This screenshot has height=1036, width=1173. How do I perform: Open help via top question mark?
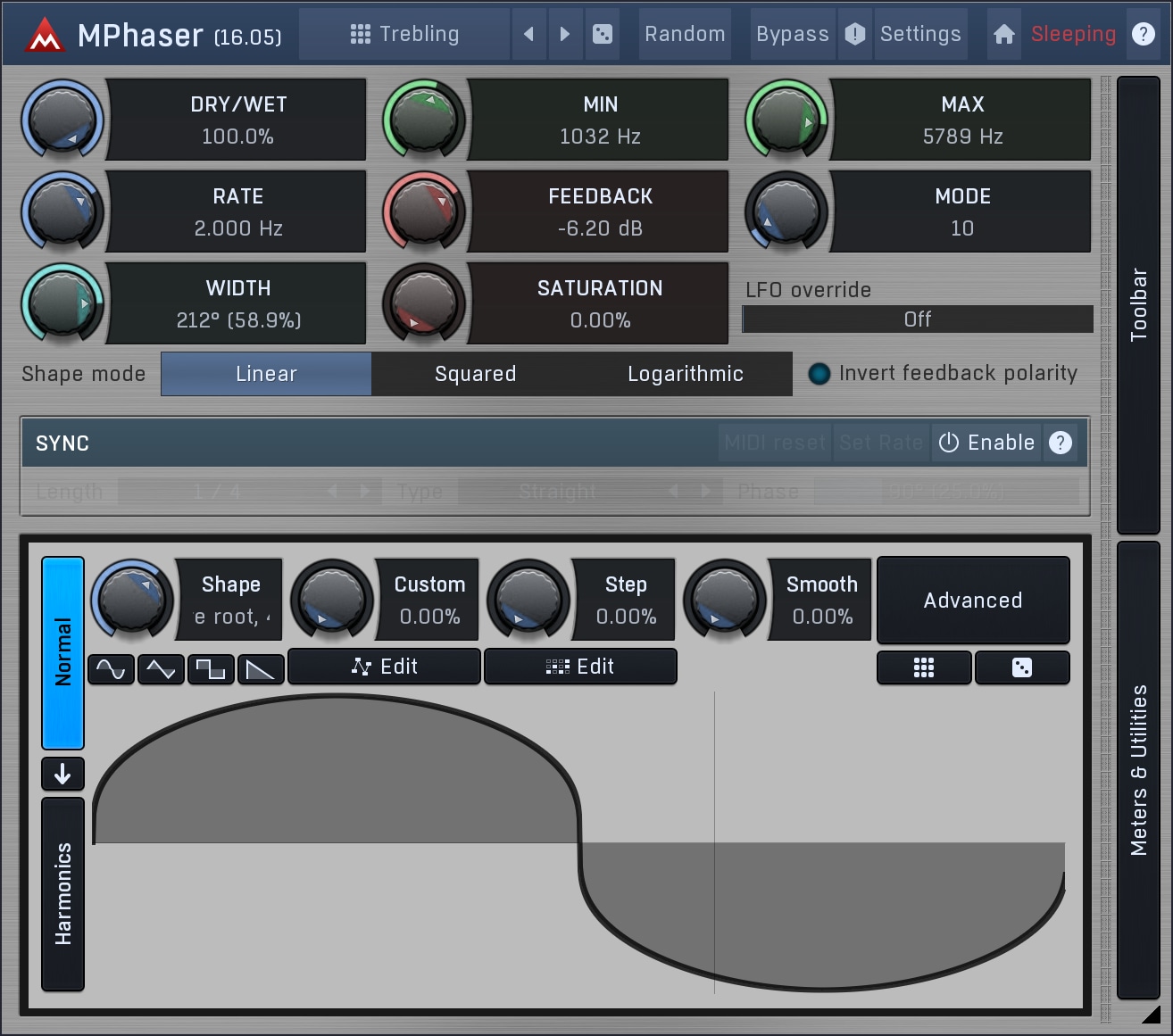tap(1144, 34)
